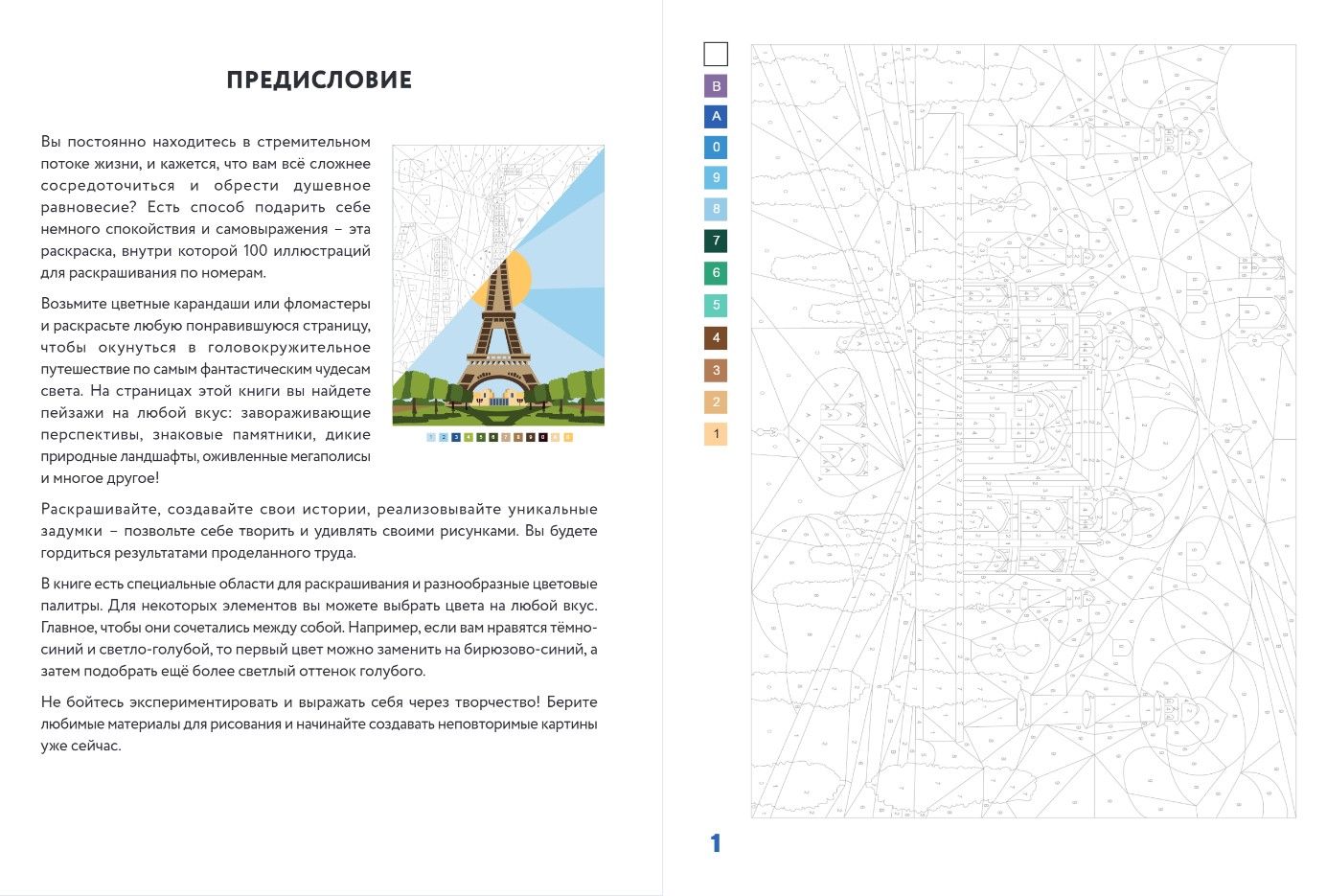This screenshot has height=896, width=1327.
Task: Select the sky blue swatch labeled 9
Action: click(716, 177)
